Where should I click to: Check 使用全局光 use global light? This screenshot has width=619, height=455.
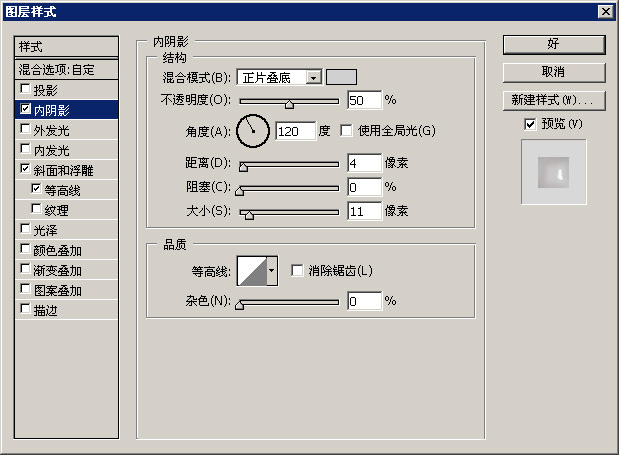point(346,131)
